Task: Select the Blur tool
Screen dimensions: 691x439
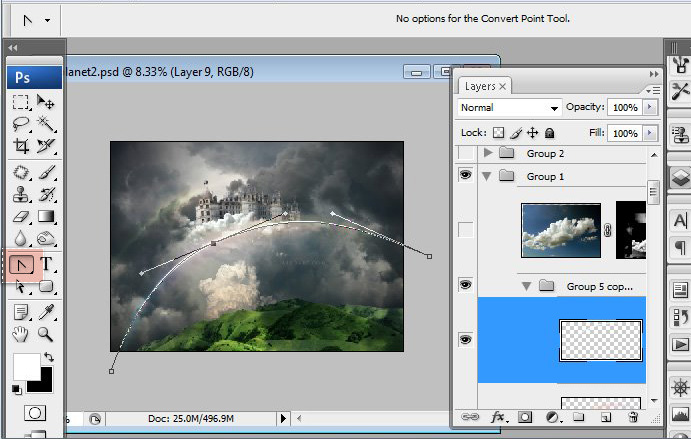Action: click(x=20, y=238)
